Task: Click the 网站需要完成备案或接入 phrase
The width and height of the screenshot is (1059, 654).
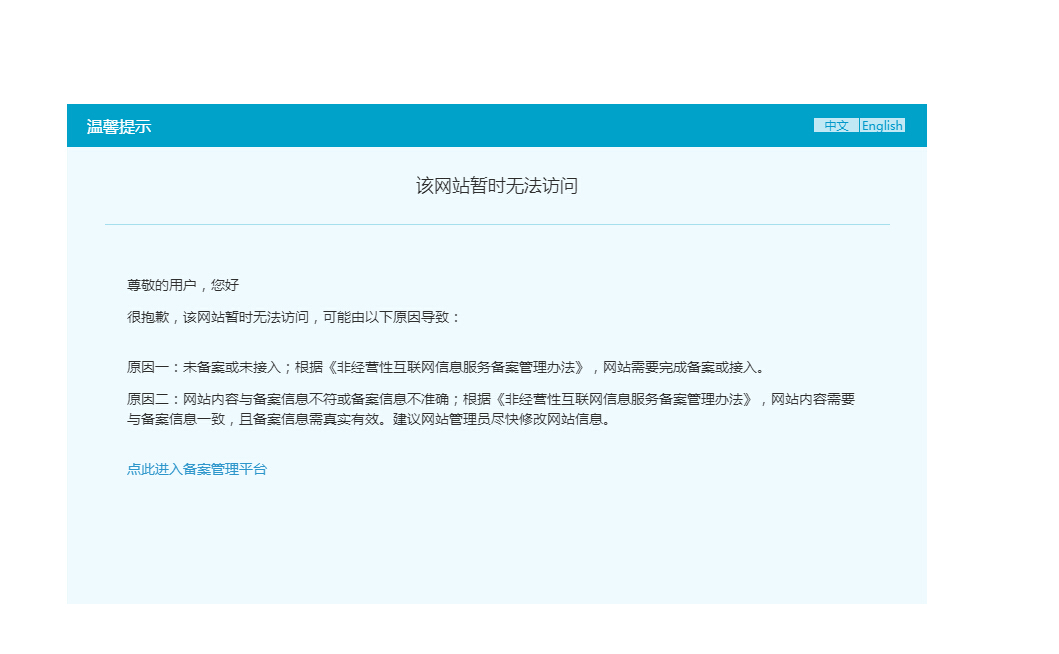Action: [679, 367]
